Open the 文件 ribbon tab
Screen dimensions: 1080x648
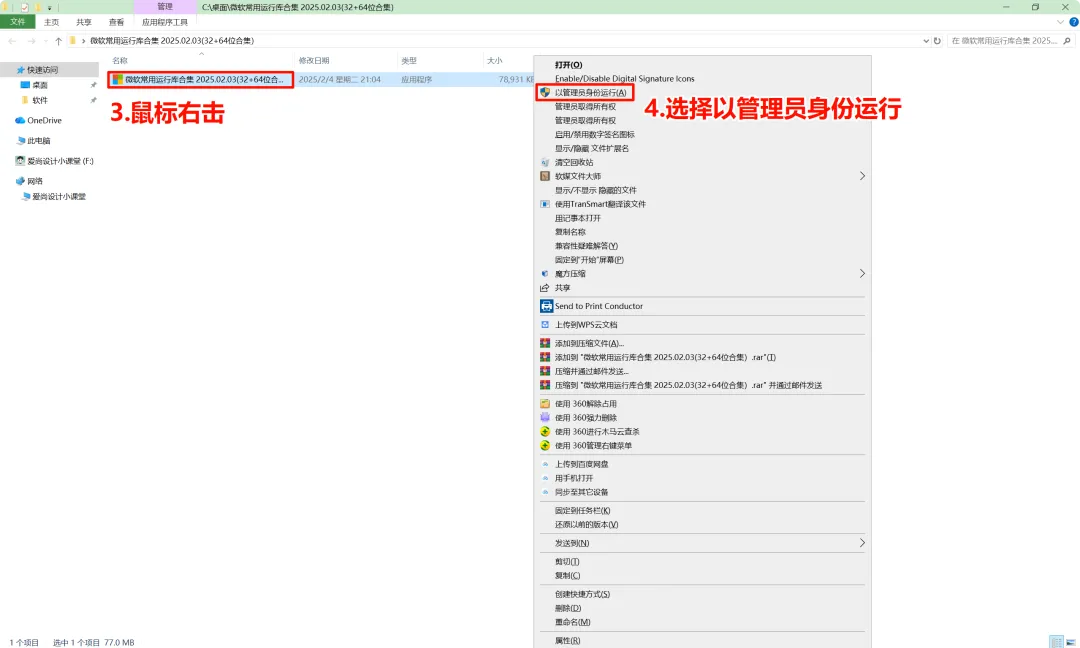[17, 22]
